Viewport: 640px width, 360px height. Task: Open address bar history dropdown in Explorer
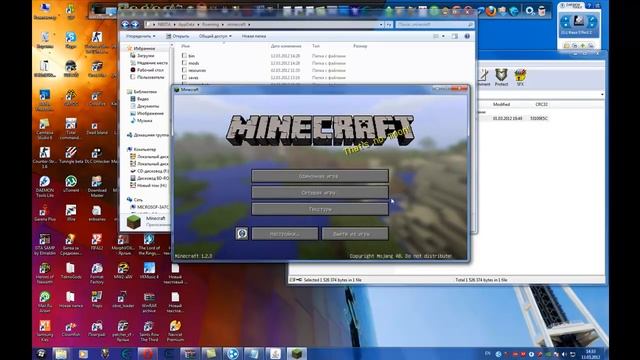(381, 24)
